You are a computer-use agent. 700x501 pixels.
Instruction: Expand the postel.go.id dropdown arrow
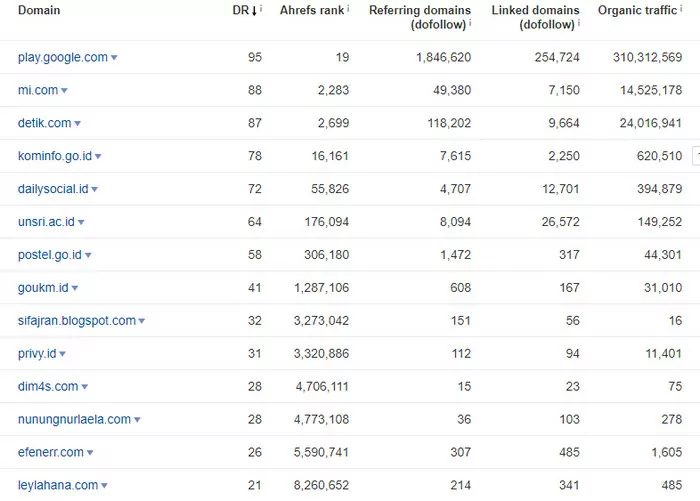tap(88, 255)
